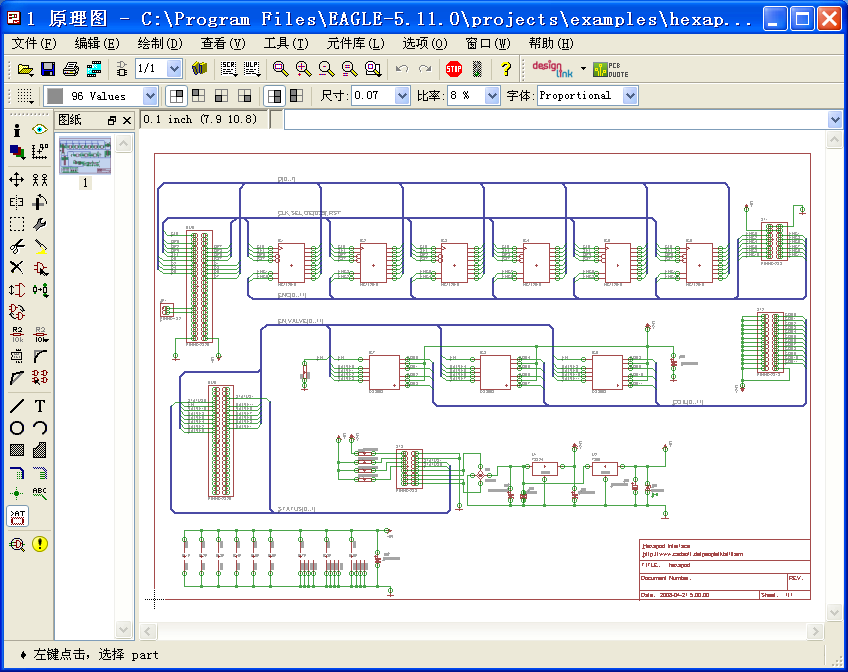Click the Zoom to fit magnifier icon
Screen dimensions: 848x672
click(x=280, y=69)
